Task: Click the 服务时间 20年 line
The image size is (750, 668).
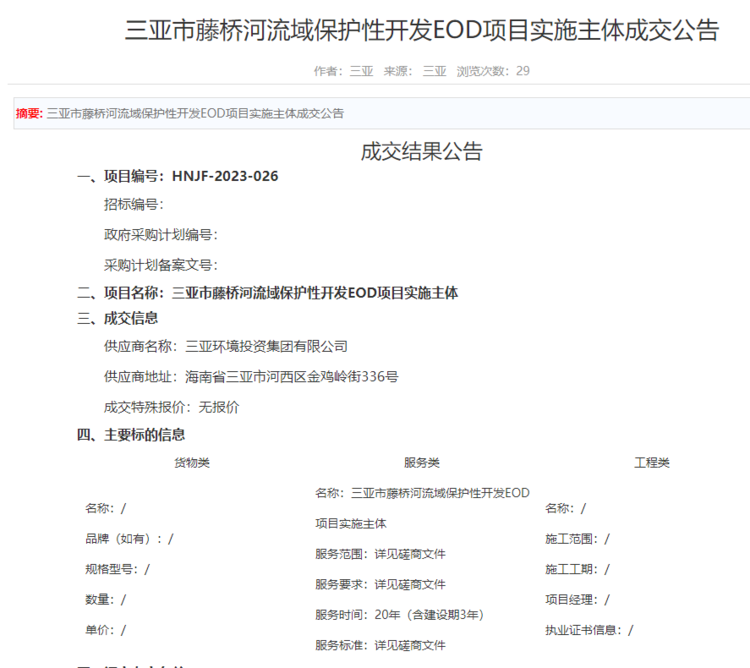Action: click(399, 615)
